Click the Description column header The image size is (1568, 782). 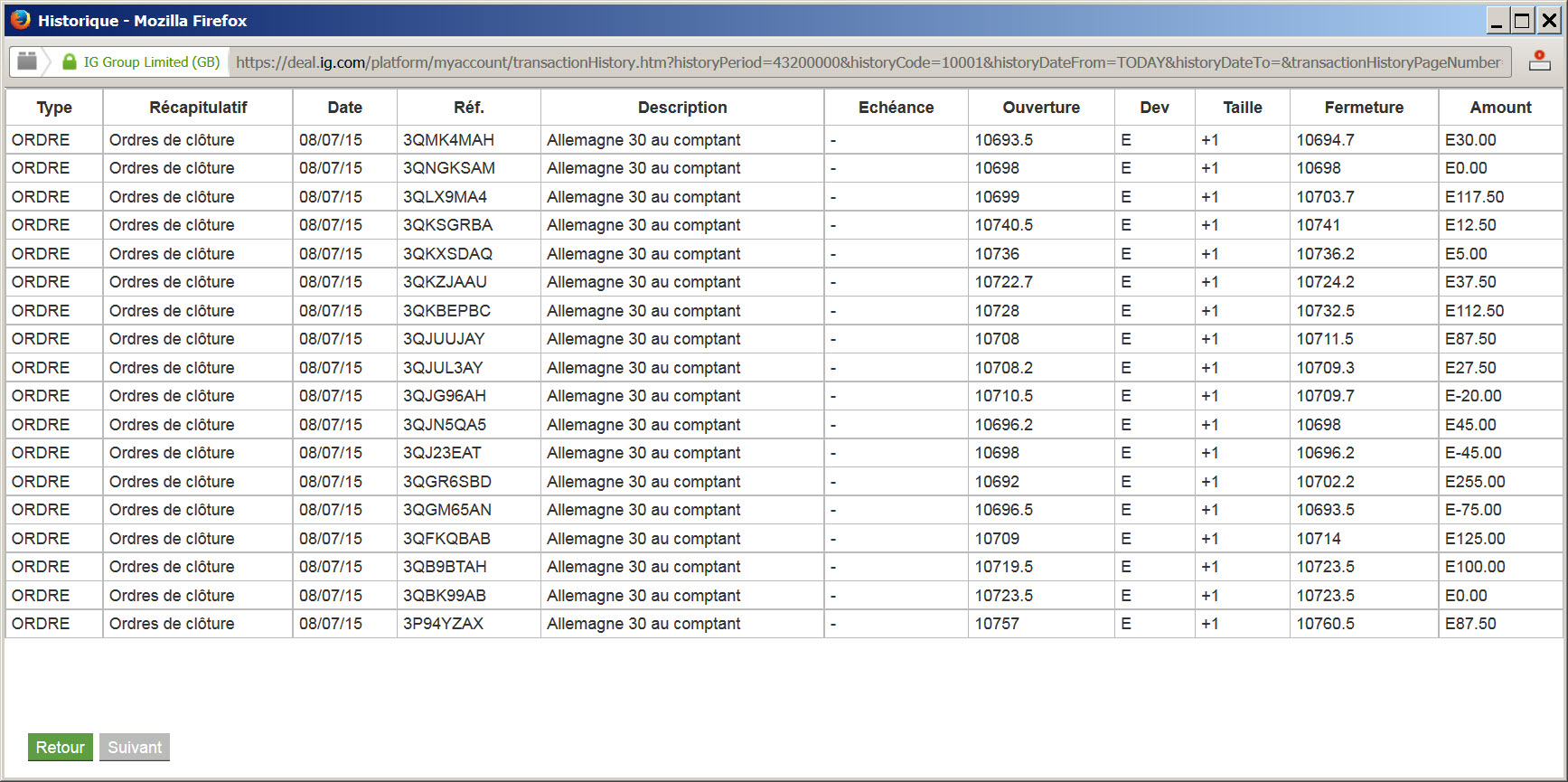pos(682,108)
